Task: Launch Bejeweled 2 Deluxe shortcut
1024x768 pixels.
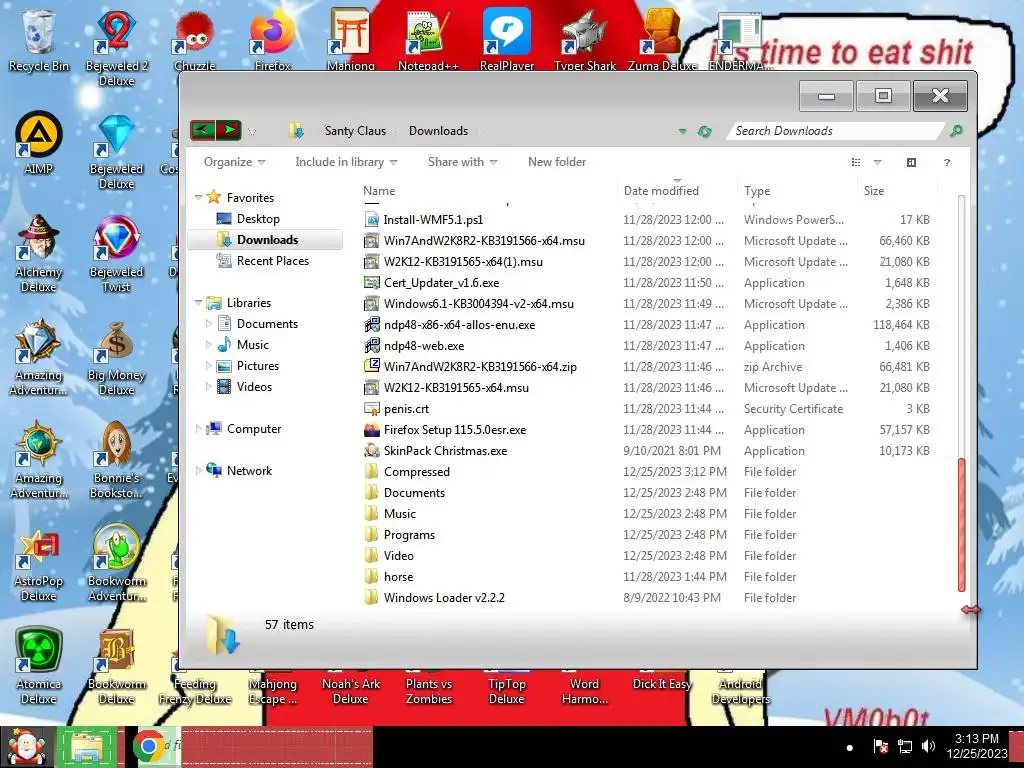Action: coord(116,47)
